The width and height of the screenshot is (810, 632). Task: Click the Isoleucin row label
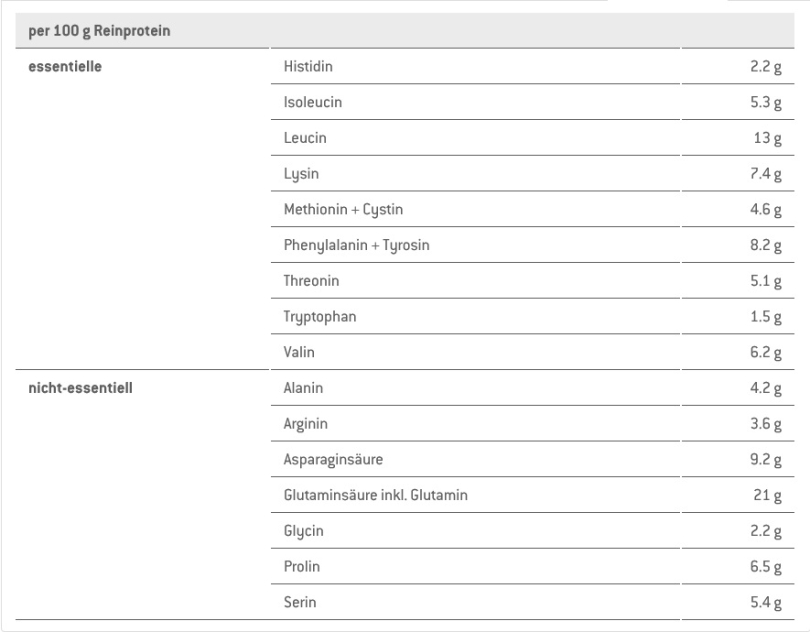coord(313,102)
